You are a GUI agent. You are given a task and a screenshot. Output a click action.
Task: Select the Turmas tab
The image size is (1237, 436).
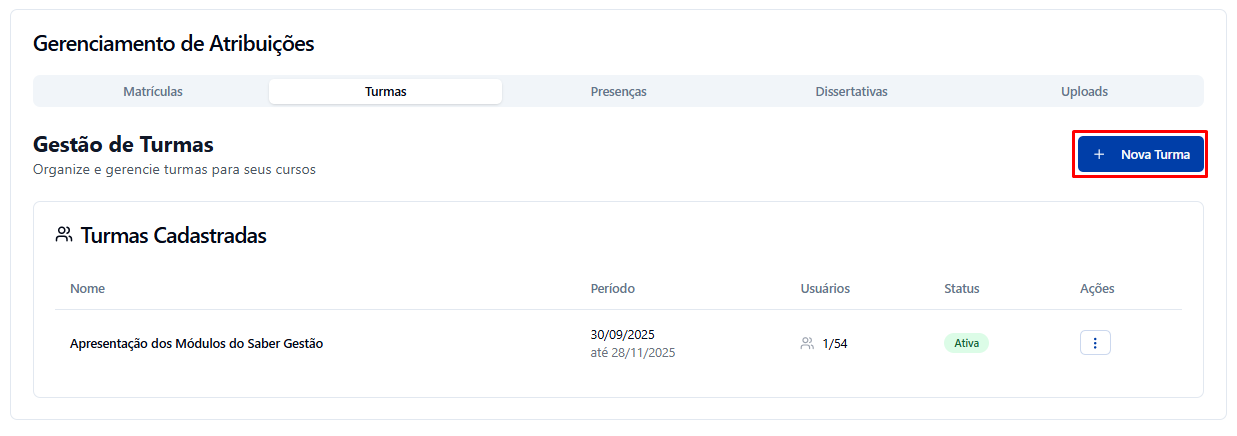pos(385,91)
